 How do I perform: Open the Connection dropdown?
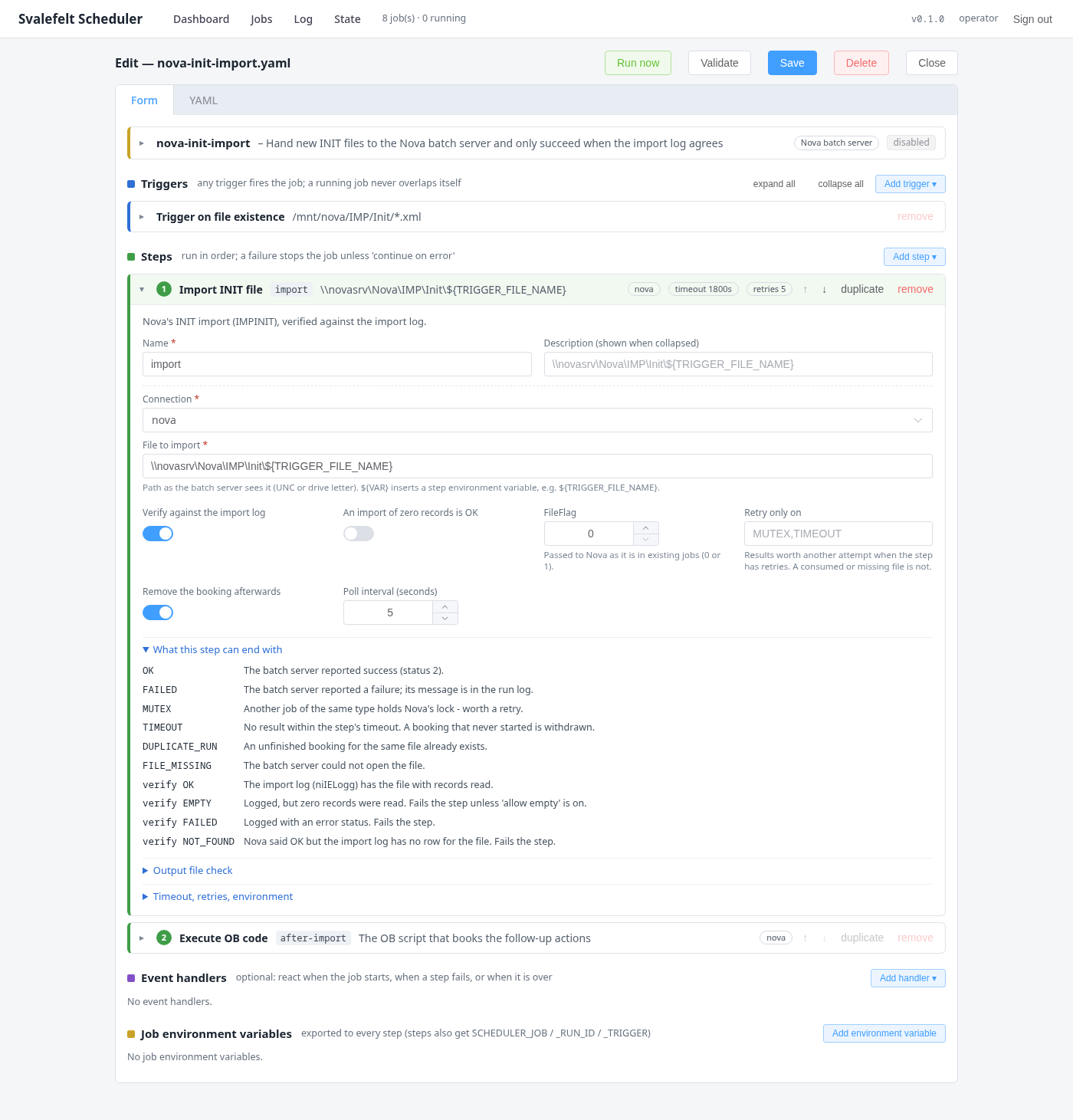[537, 420]
